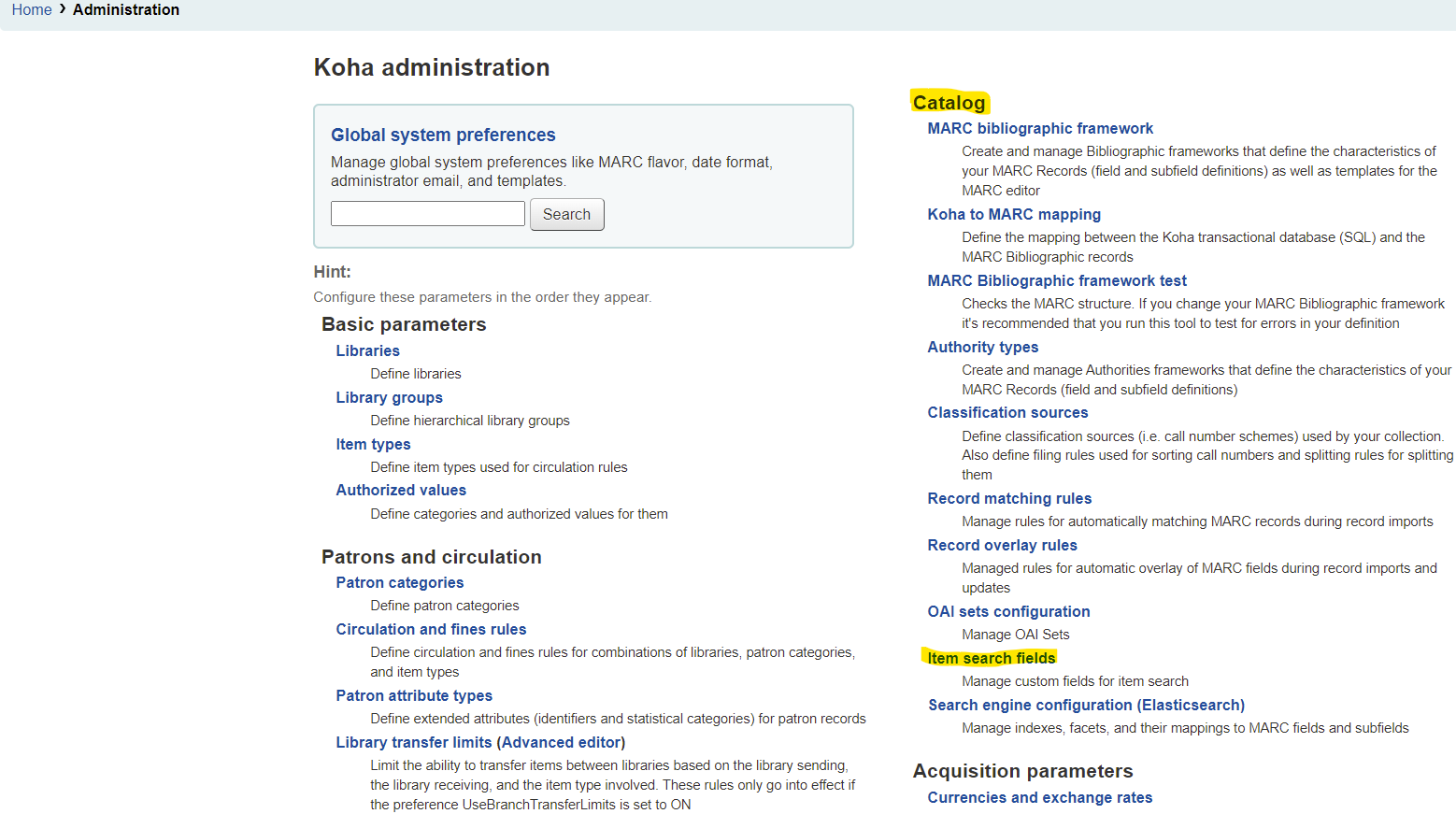Click the Koha administration heading
Screen dimensions: 1456x814
pos(432,67)
